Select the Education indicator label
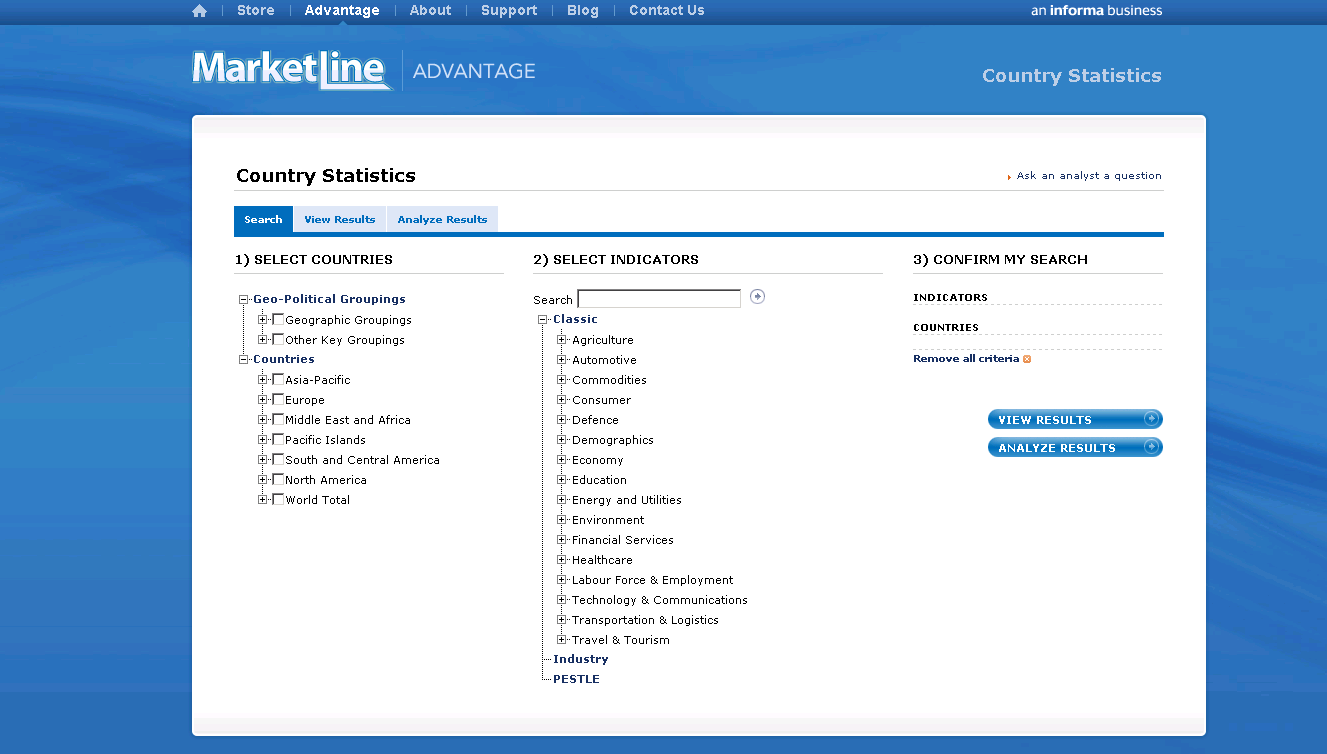The image size is (1327, 754). (x=600, y=480)
